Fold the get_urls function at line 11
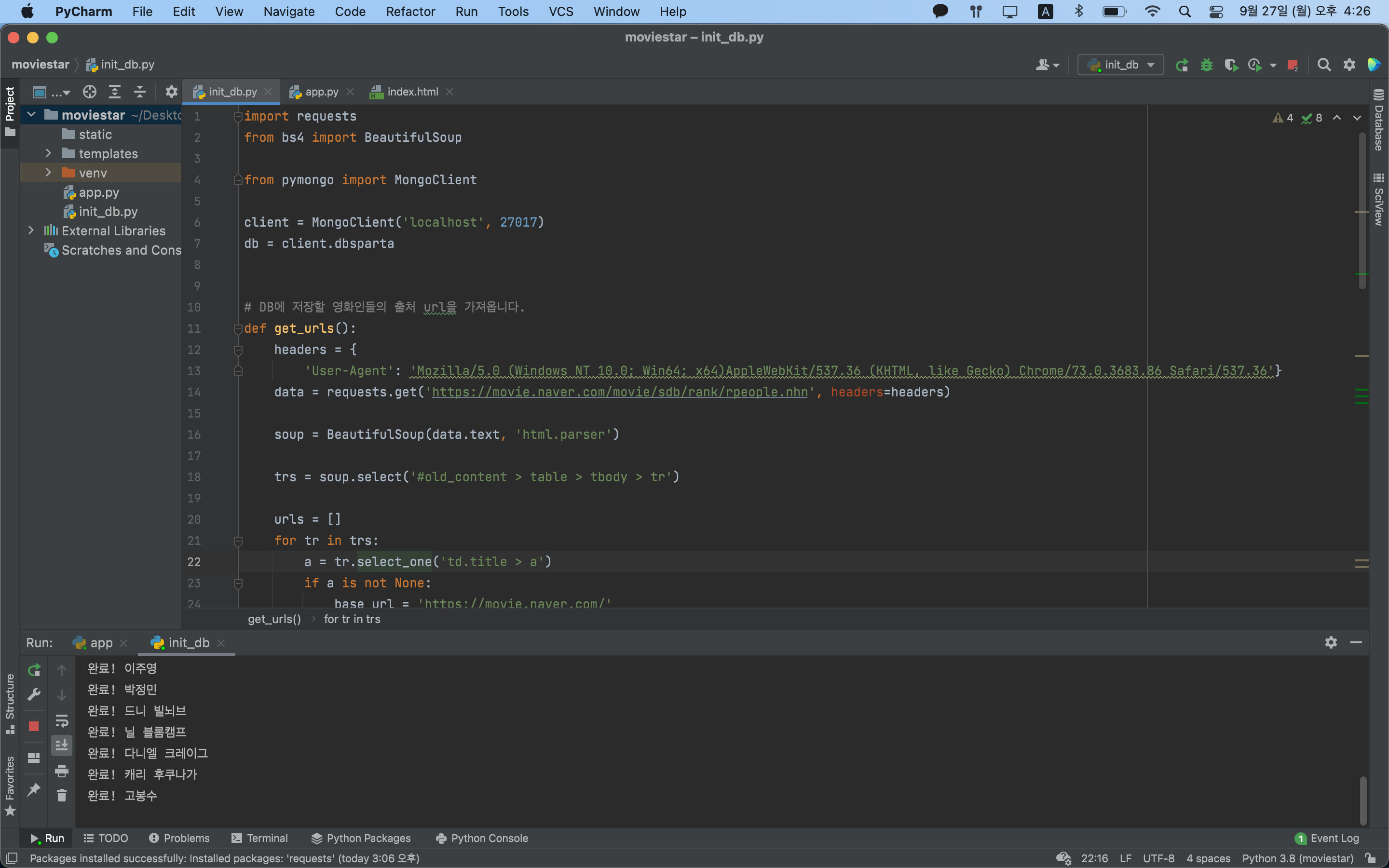Image resolution: width=1389 pixels, height=868 pixels. tap(238, 328)
